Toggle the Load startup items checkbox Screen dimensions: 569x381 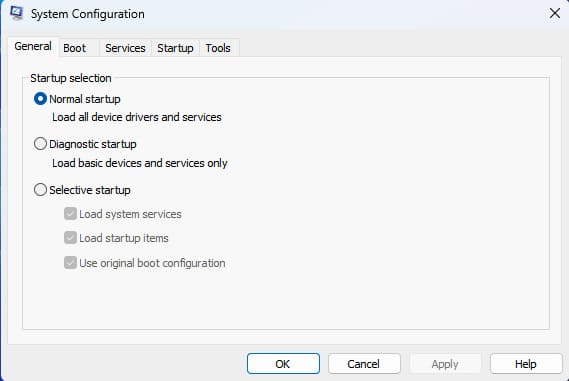(70, 238)
